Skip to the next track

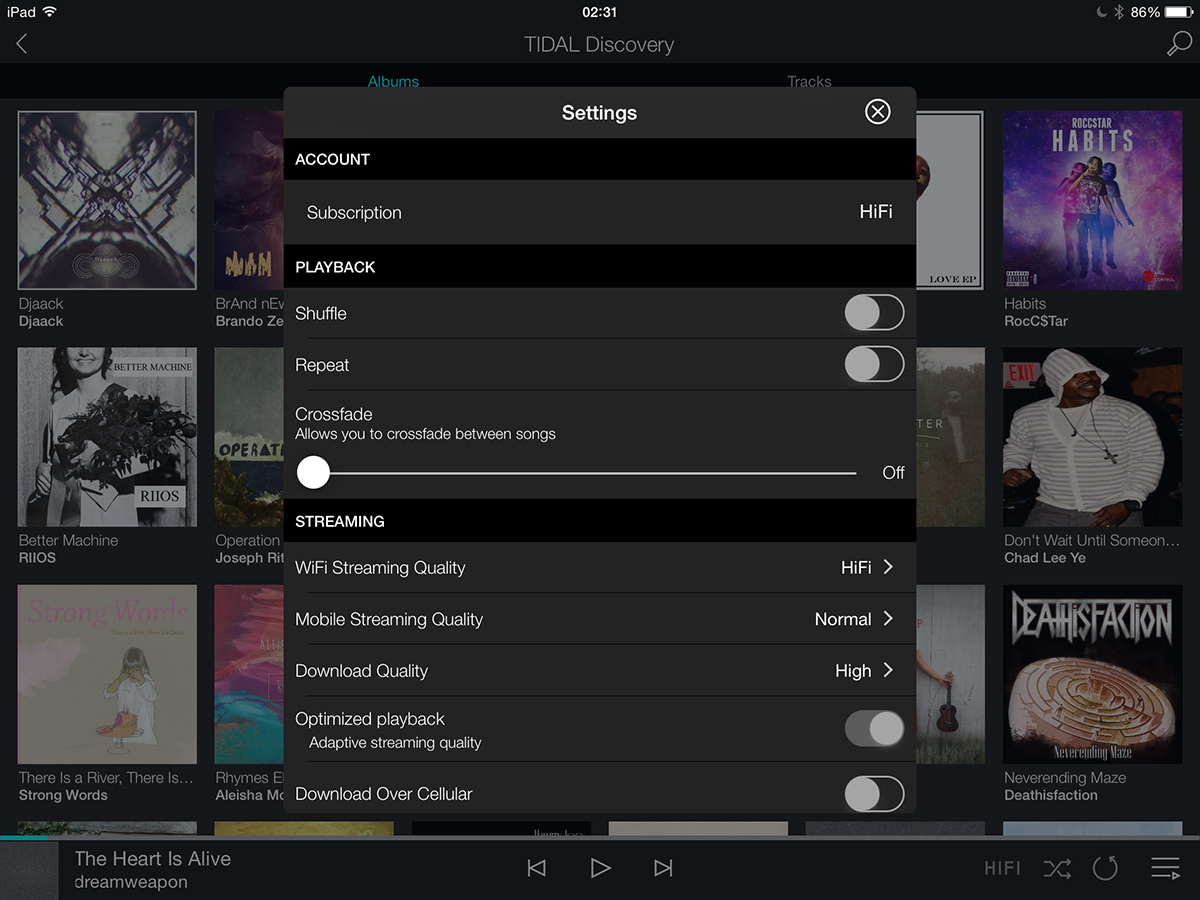[x=663, y=868]
